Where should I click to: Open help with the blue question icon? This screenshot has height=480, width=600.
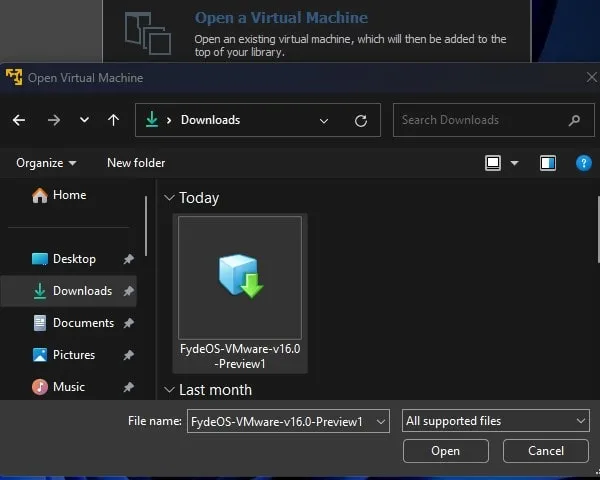click(584, 163)
